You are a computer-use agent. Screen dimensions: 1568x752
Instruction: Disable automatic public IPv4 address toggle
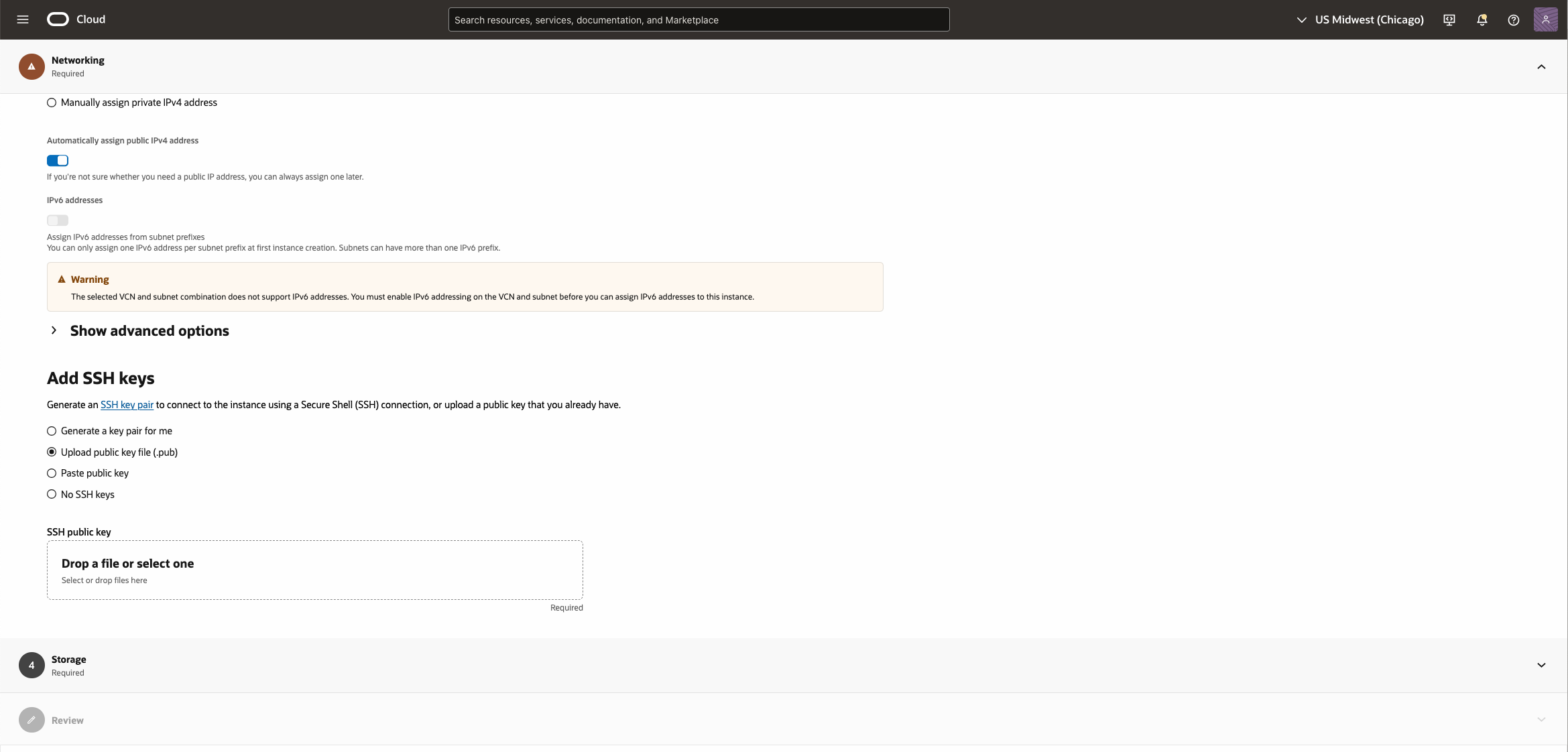coord(57,160)
